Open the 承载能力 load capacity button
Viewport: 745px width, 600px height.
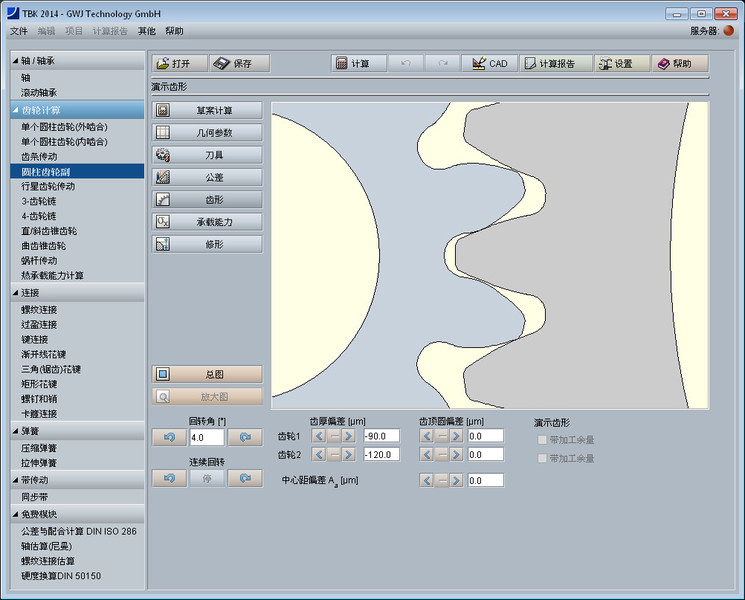208,221
